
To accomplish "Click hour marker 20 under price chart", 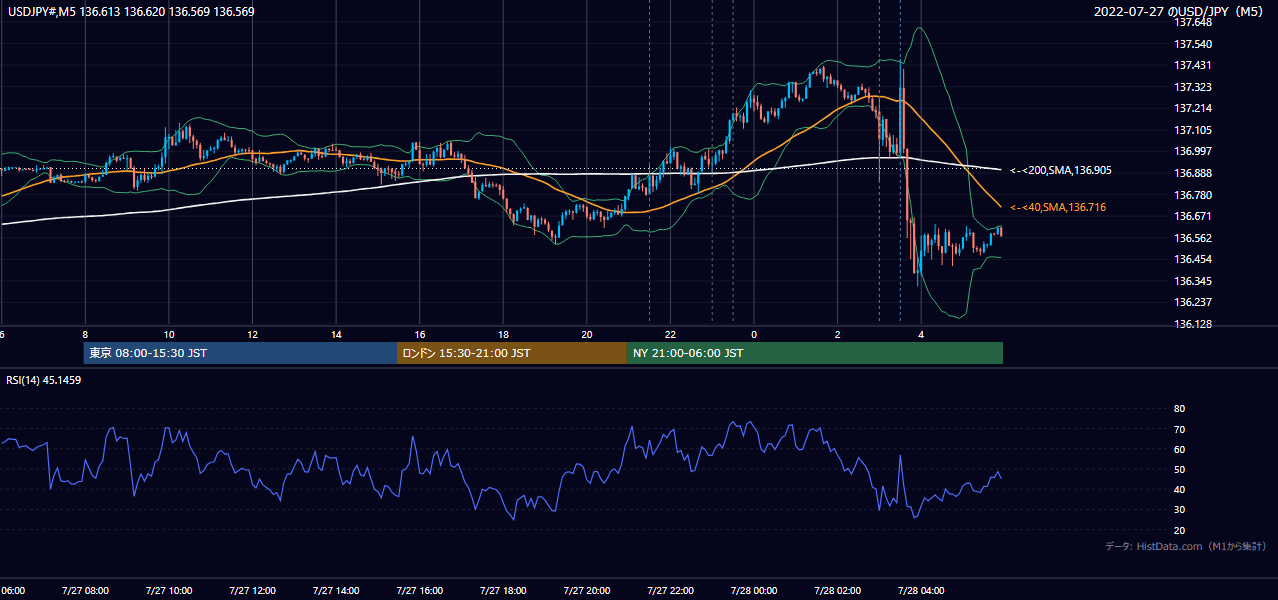I will point(587,335).
